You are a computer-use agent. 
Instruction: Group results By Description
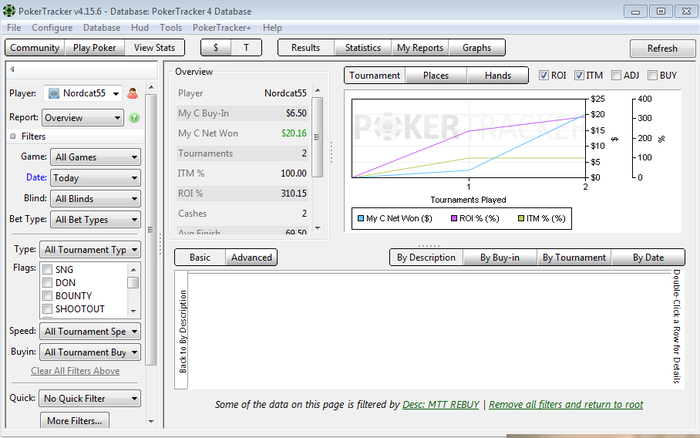426,257
